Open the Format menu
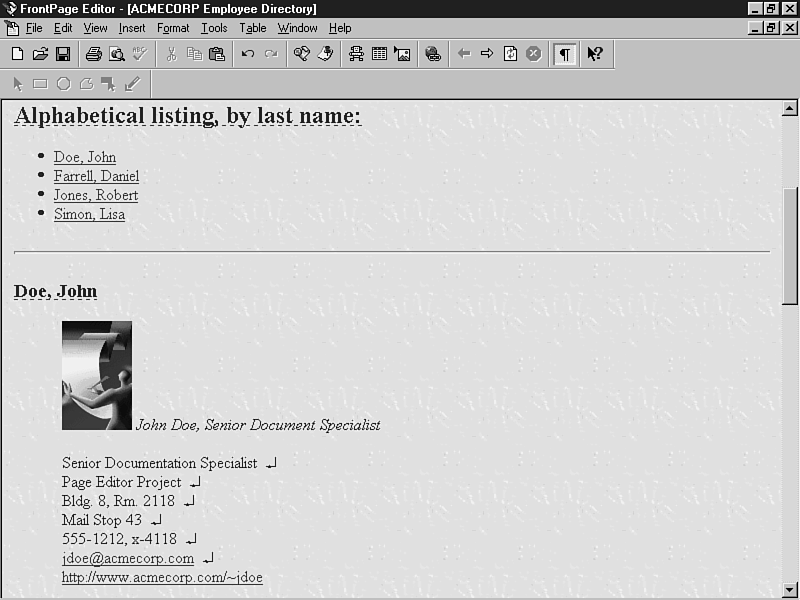 click(x=173, y=28)
